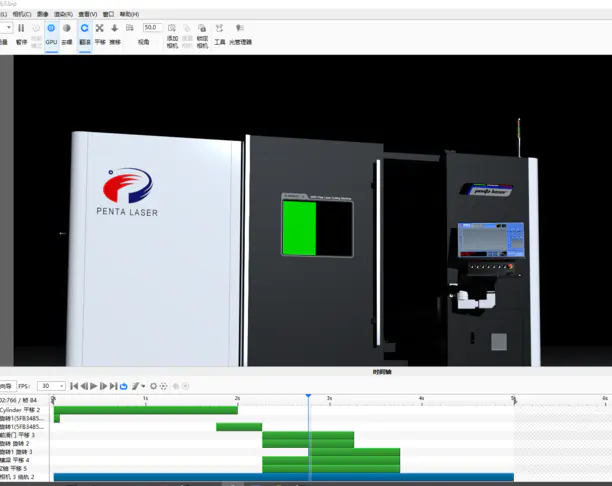Jump to the animation start frame
Screen dimensions: 612x486
pyautogui.click(x=75, y=386)
